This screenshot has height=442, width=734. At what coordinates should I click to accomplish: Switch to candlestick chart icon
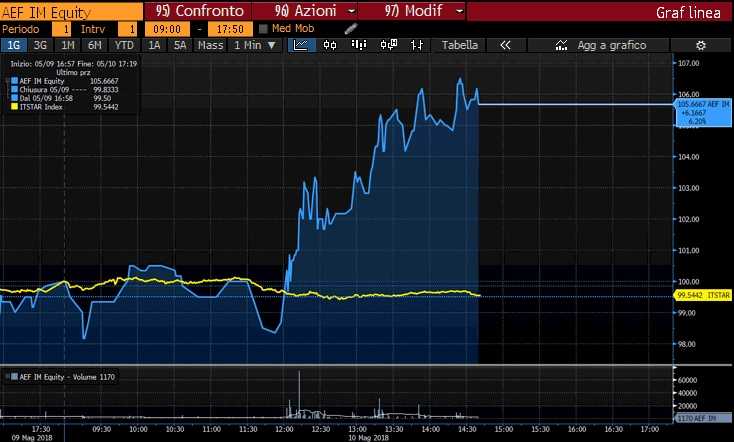pyautogui.click(x=330, y=45)
